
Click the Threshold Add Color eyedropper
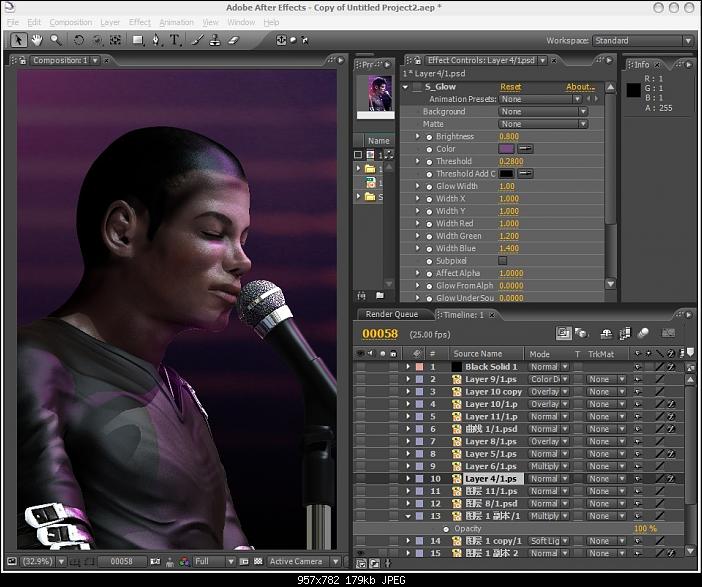tap(526, 173)
